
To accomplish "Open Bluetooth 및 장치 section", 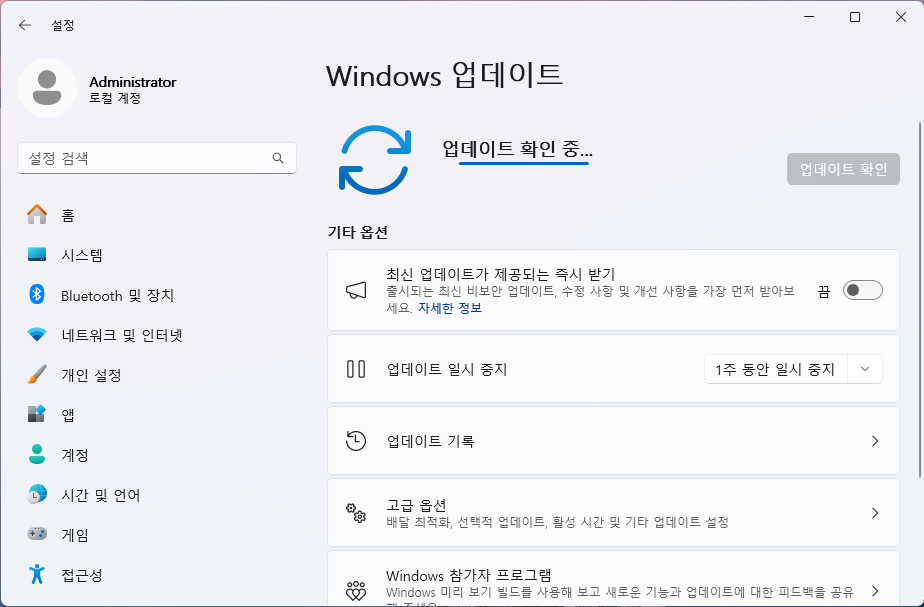I will click(x=157, y=295).
